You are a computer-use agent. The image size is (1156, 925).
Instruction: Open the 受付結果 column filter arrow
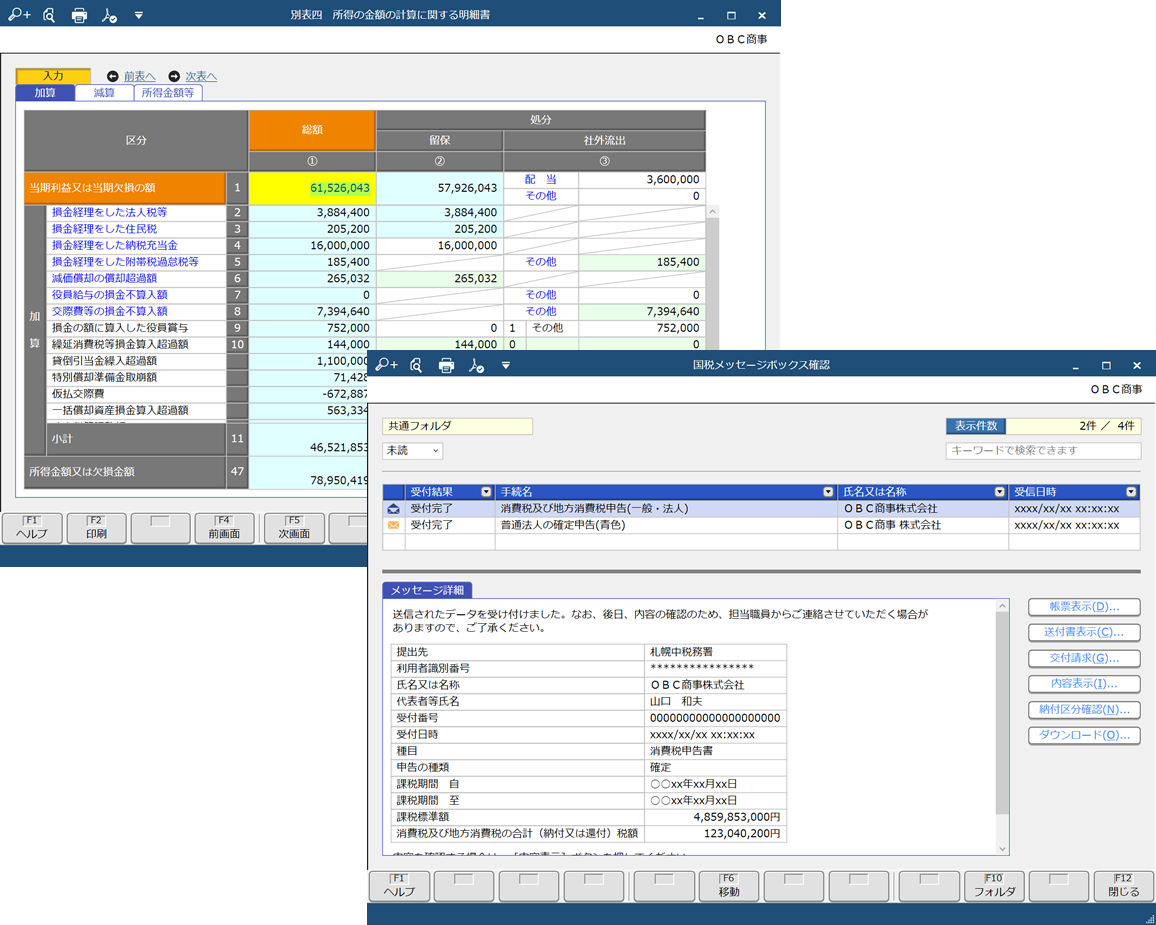(x=486, y=492)
